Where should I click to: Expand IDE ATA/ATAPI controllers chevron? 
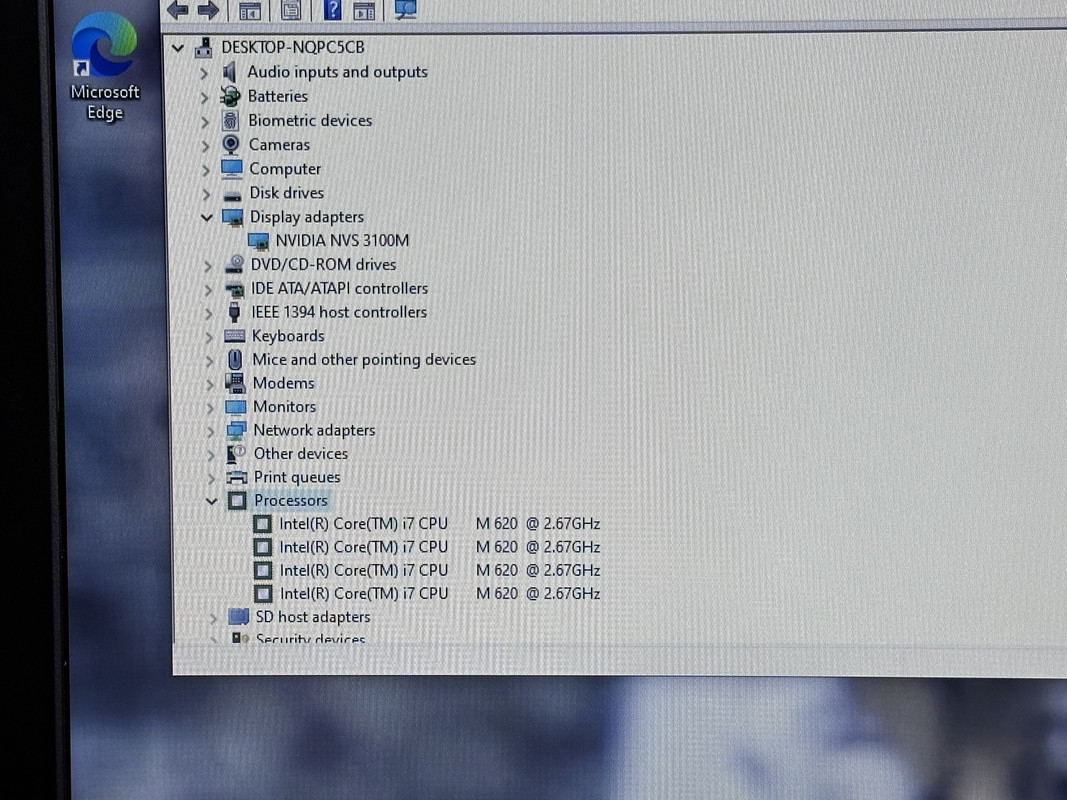pos(208,290)
